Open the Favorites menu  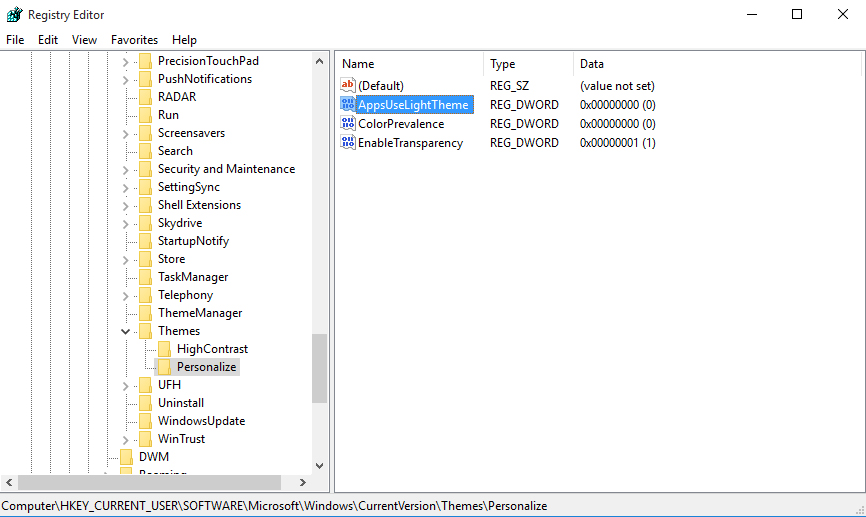coord(134,40)
